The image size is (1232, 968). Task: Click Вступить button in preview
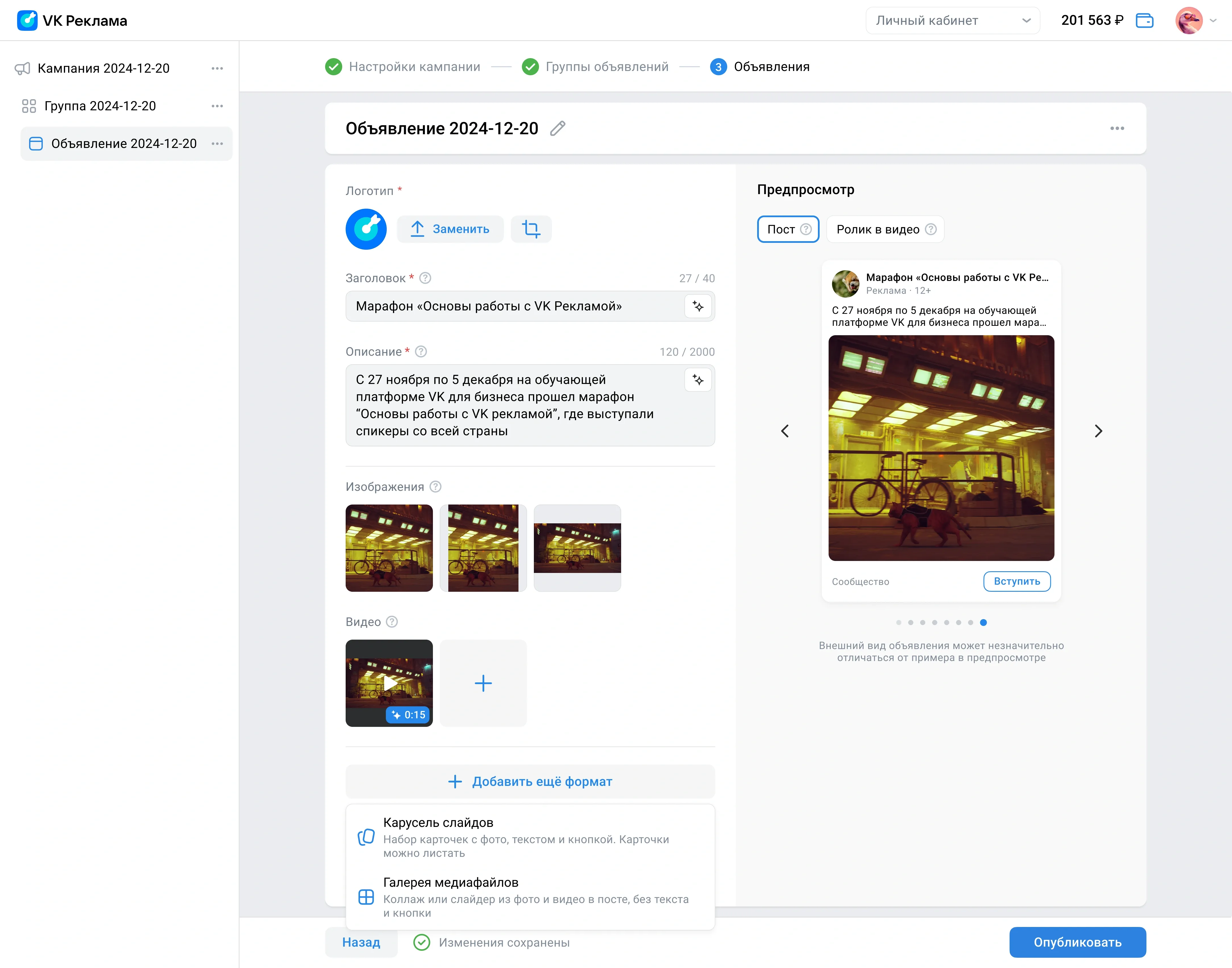(x=1017, y=581)
